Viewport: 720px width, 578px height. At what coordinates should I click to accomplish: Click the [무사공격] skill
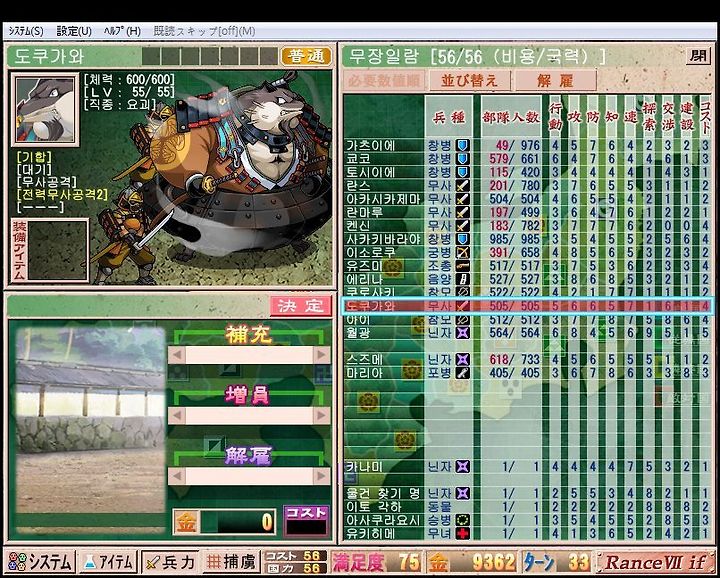(x=46, y=182)
